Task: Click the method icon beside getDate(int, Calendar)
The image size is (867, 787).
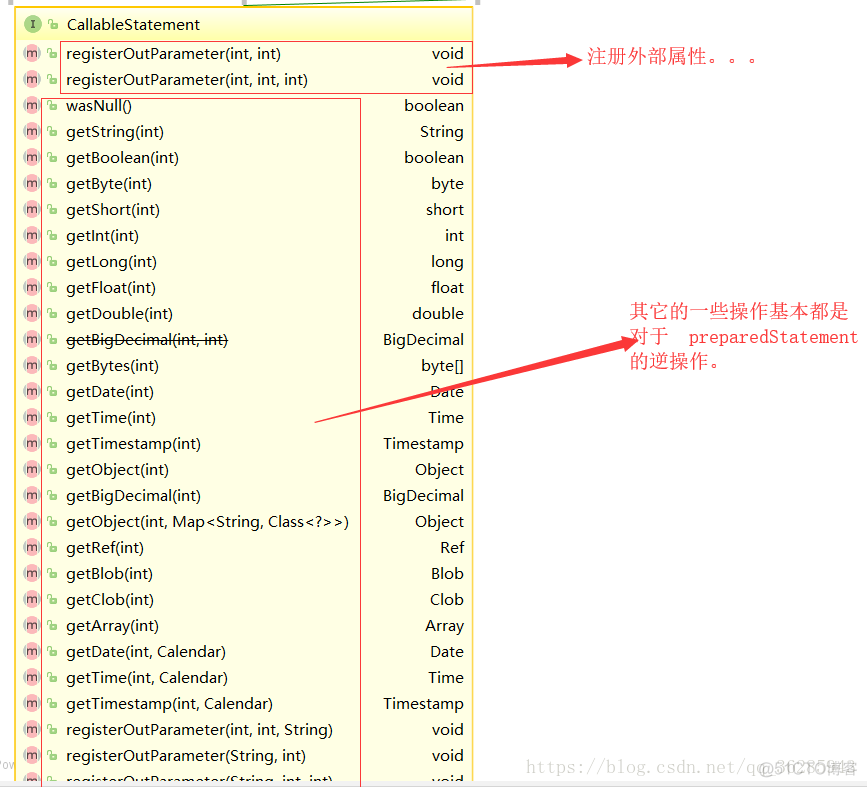Action: point(32,652)
